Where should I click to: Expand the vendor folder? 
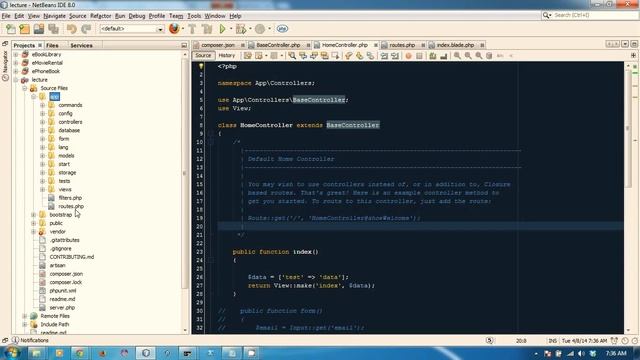click(33, 231)
